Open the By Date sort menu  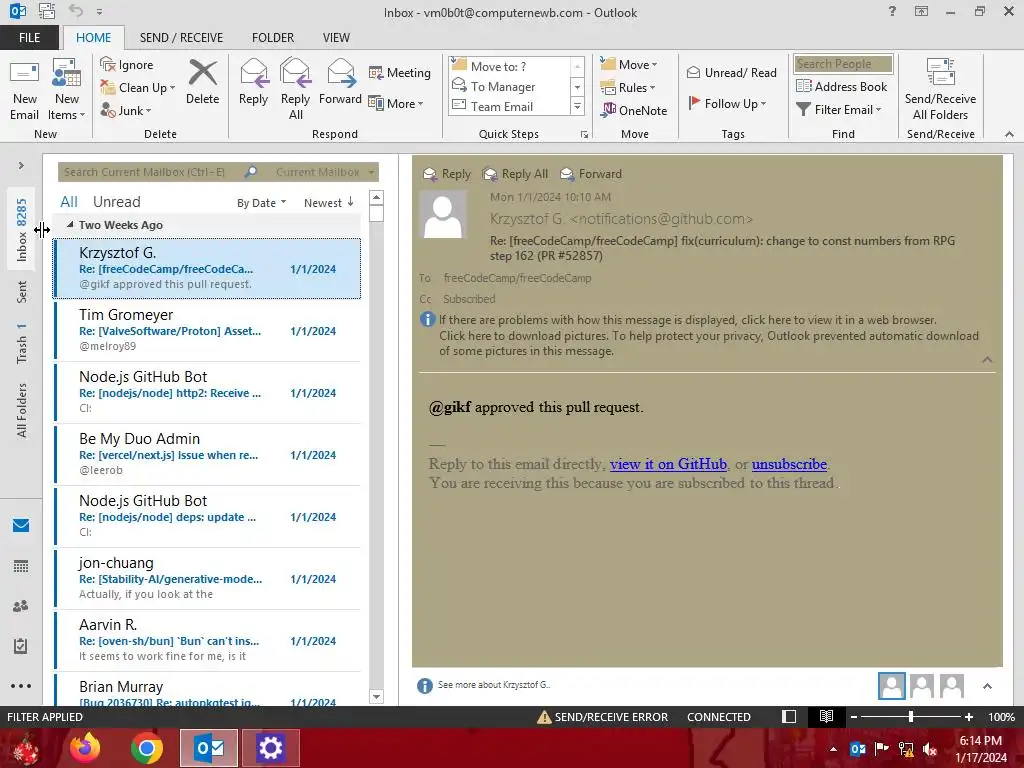tap(261, 203)
